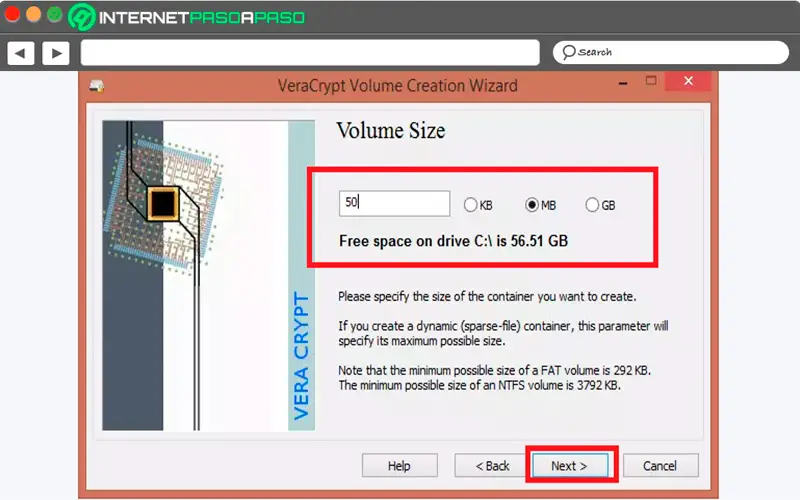The image size is (800, 500).
Task: Click the green macOS-style maximize dot
Action: click(x=55, y=14)
